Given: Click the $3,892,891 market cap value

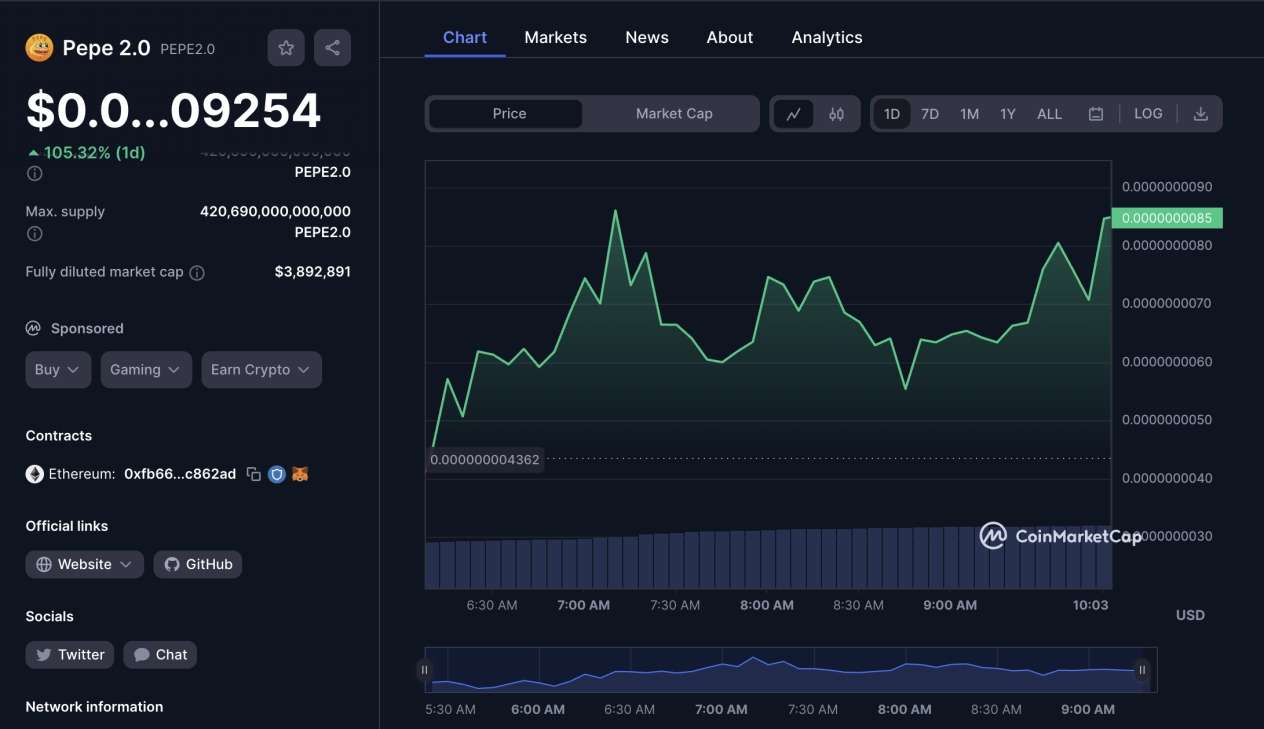Looking at the screenshot, I should [x=313, y=272].
